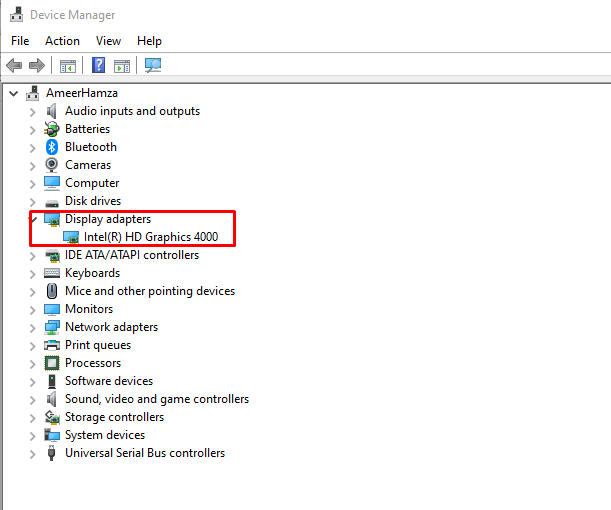Screen dimensions: 611x510
Task: Click the Disk drives icon
Action: click(x=52, y=203)
